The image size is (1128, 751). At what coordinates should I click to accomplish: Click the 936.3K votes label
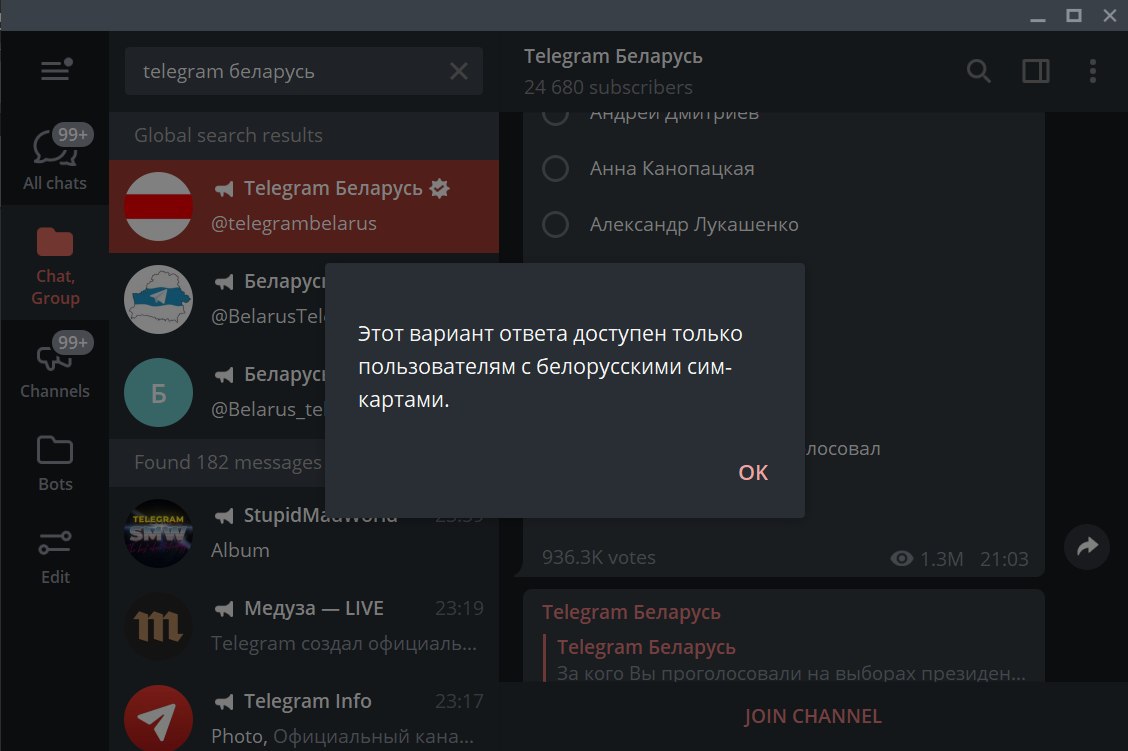click(x=599, y=557)
